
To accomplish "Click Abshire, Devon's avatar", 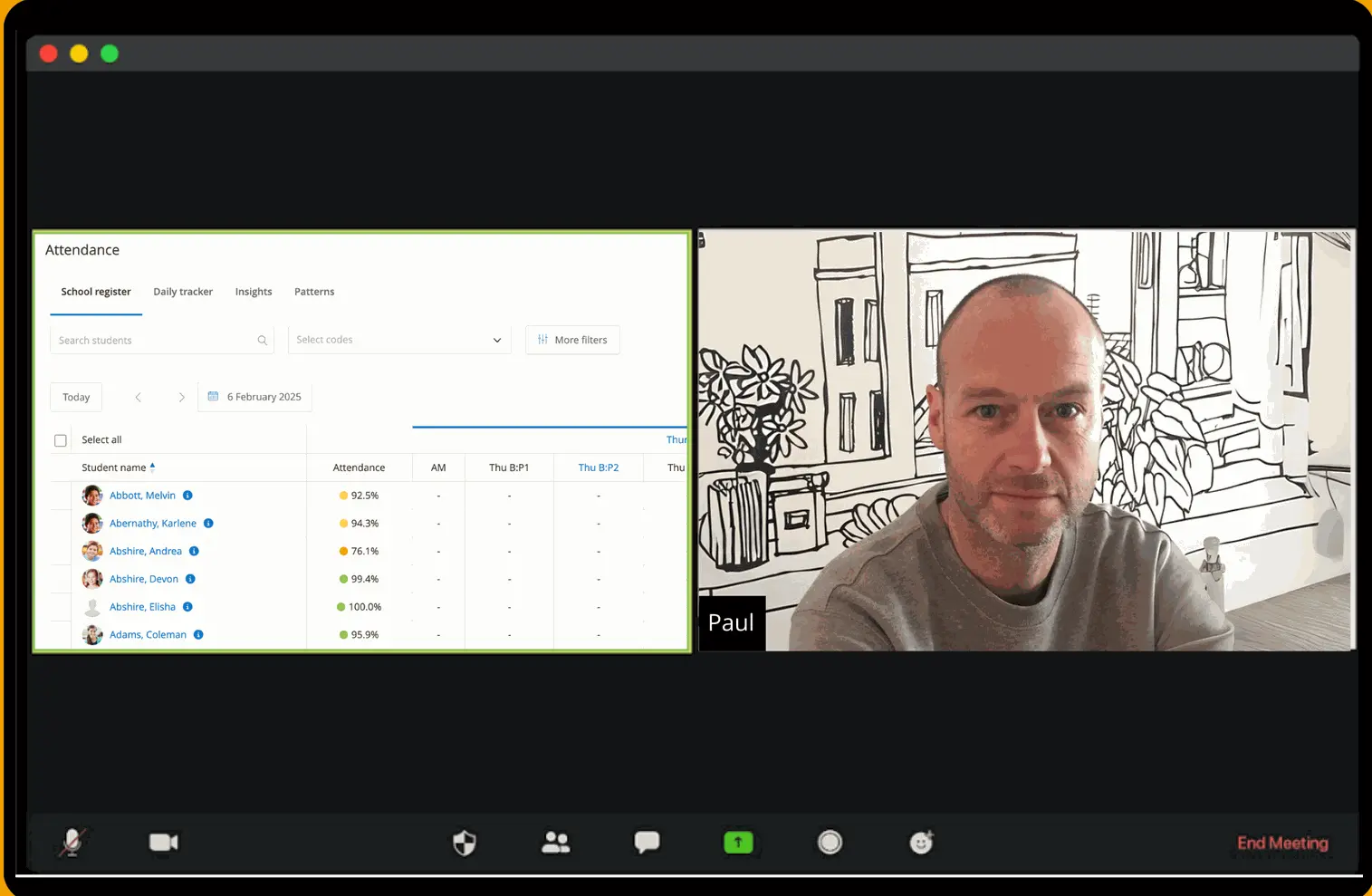I will tap(92, 579).
